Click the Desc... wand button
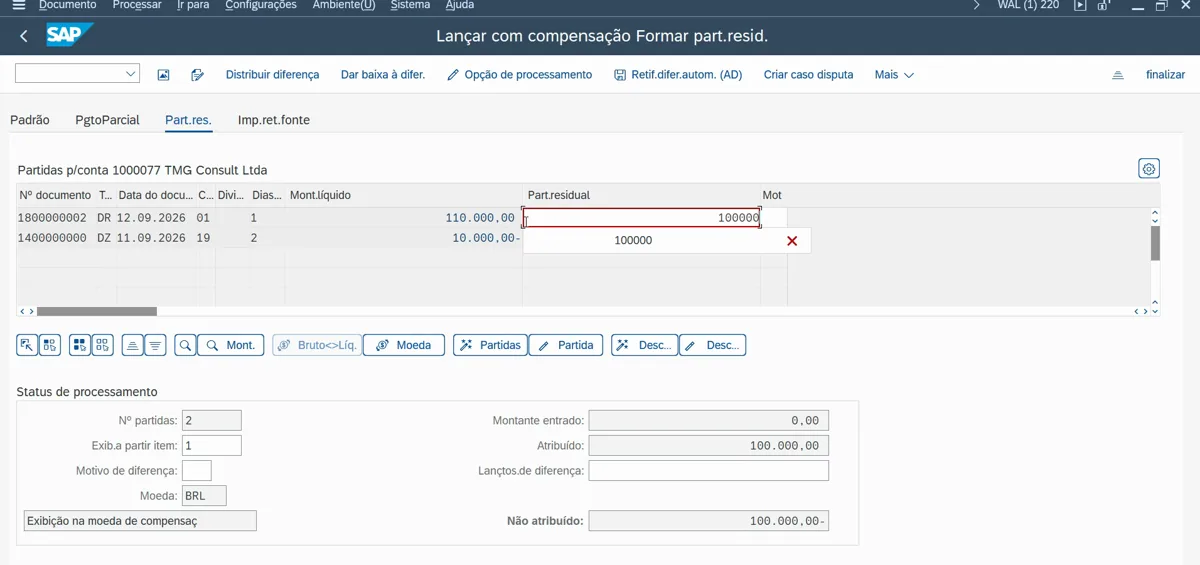The width and height of the screenshot is (1200, 565). pyautogui.click(x=645, y=345)
